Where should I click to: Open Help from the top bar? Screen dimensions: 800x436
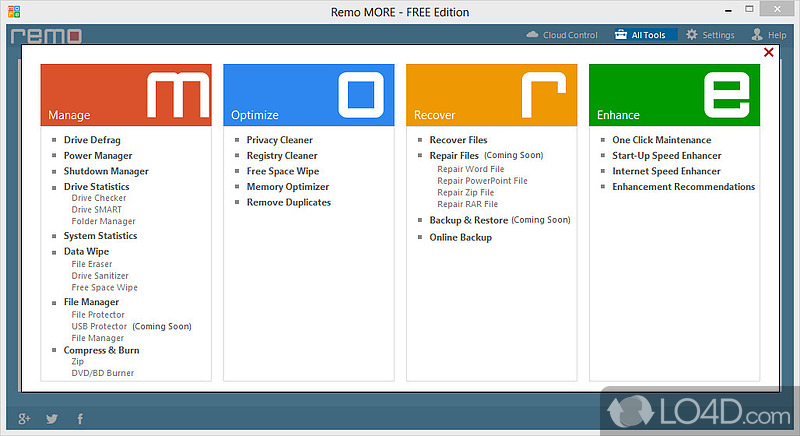click(768, 35)
